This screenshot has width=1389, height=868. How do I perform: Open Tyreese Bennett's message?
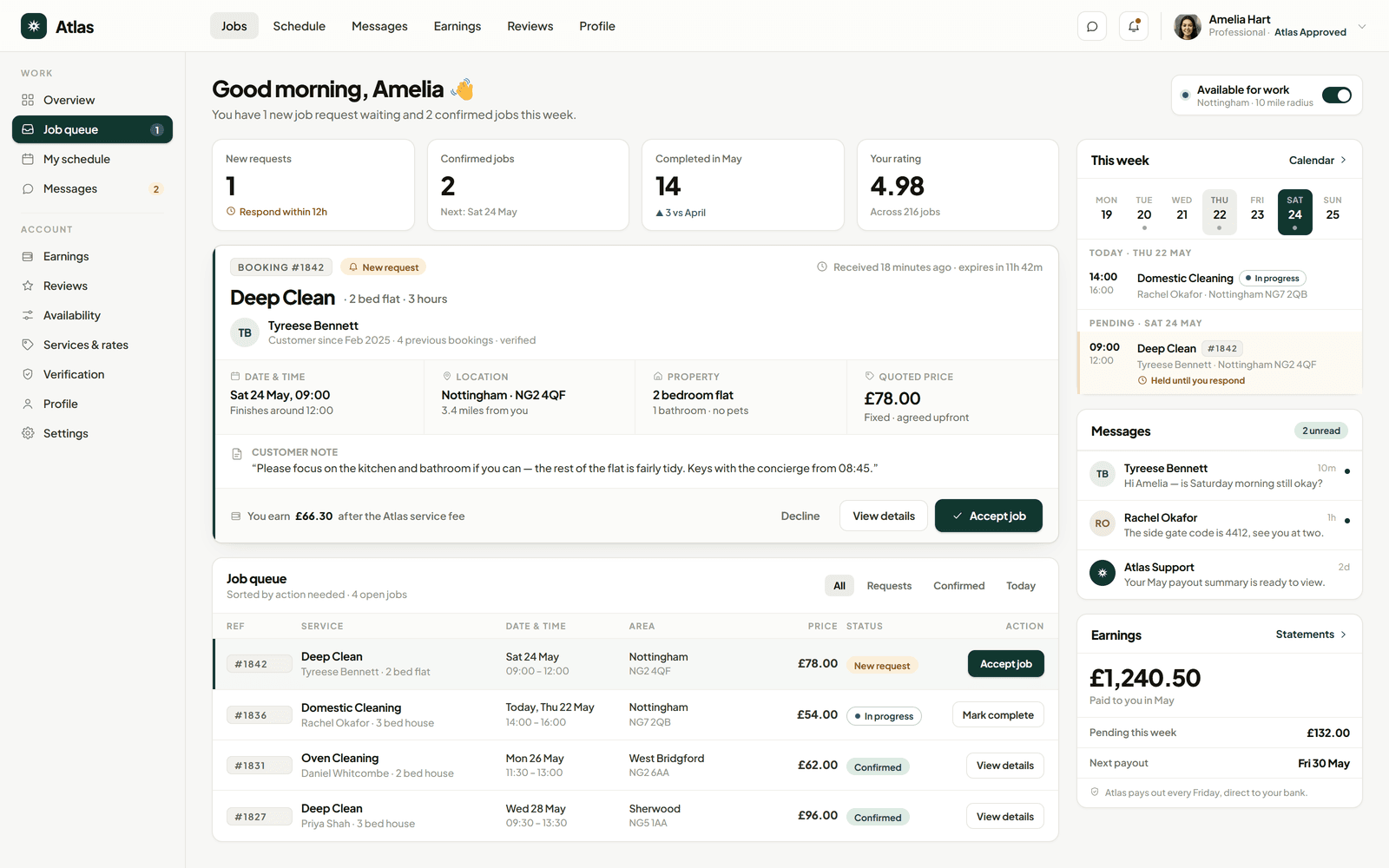pyautogui.click(x=1220, y=475)
